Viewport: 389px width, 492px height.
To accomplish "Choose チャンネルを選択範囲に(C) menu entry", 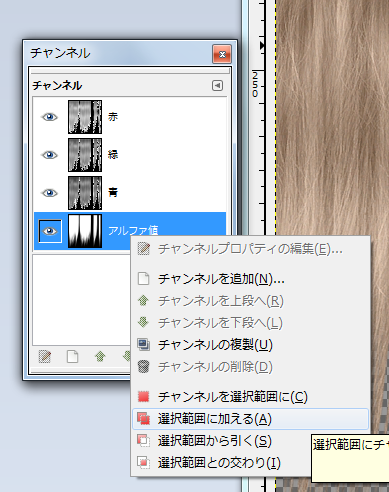I will tap(250, 397).
